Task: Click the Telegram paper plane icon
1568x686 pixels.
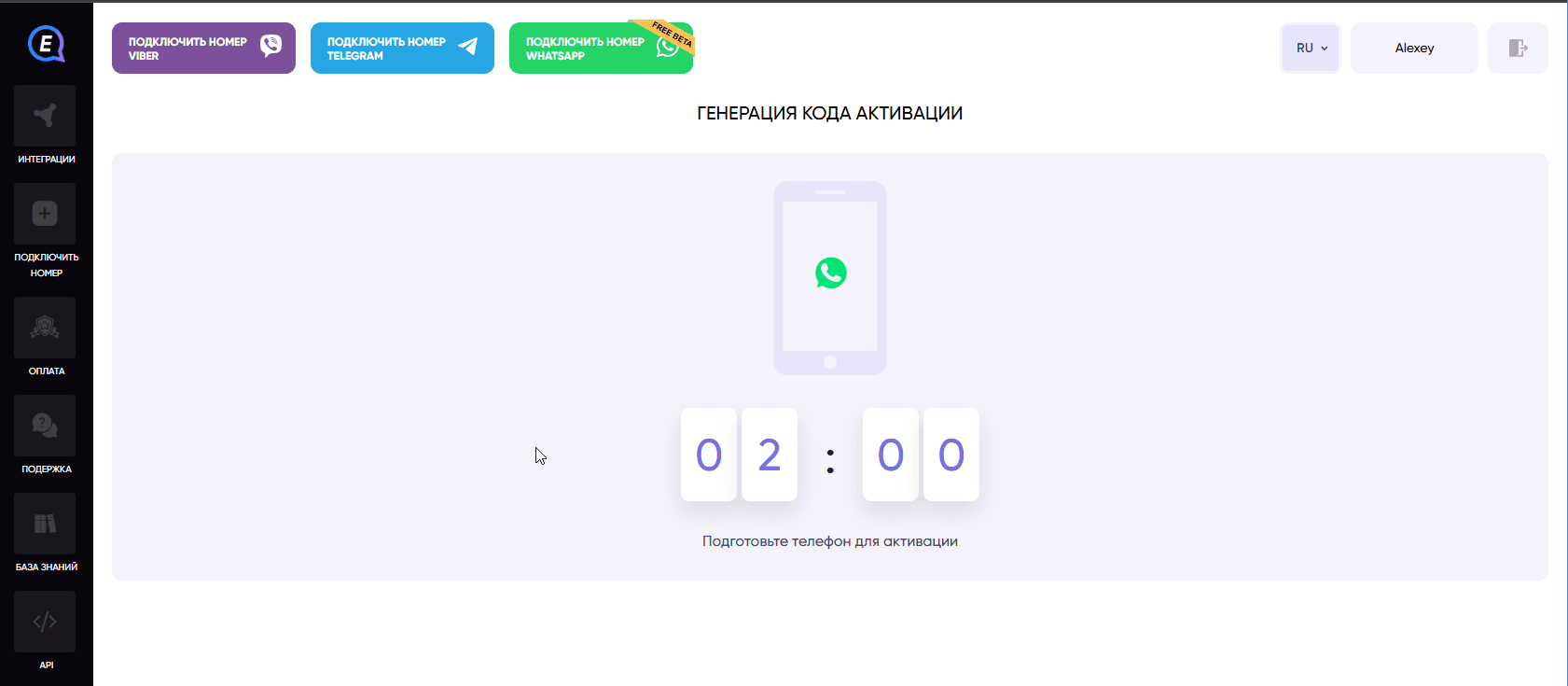Action: tap(468, 46)
